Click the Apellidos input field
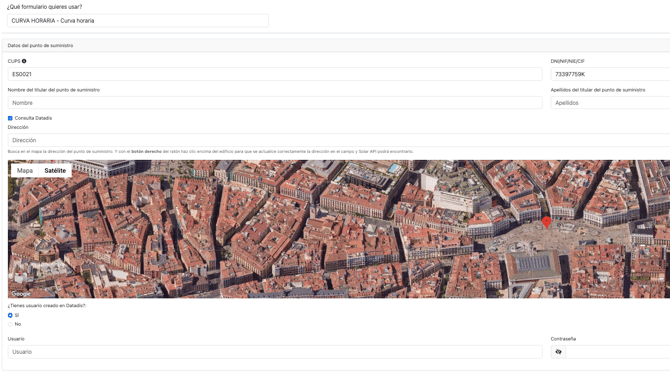 610,103
